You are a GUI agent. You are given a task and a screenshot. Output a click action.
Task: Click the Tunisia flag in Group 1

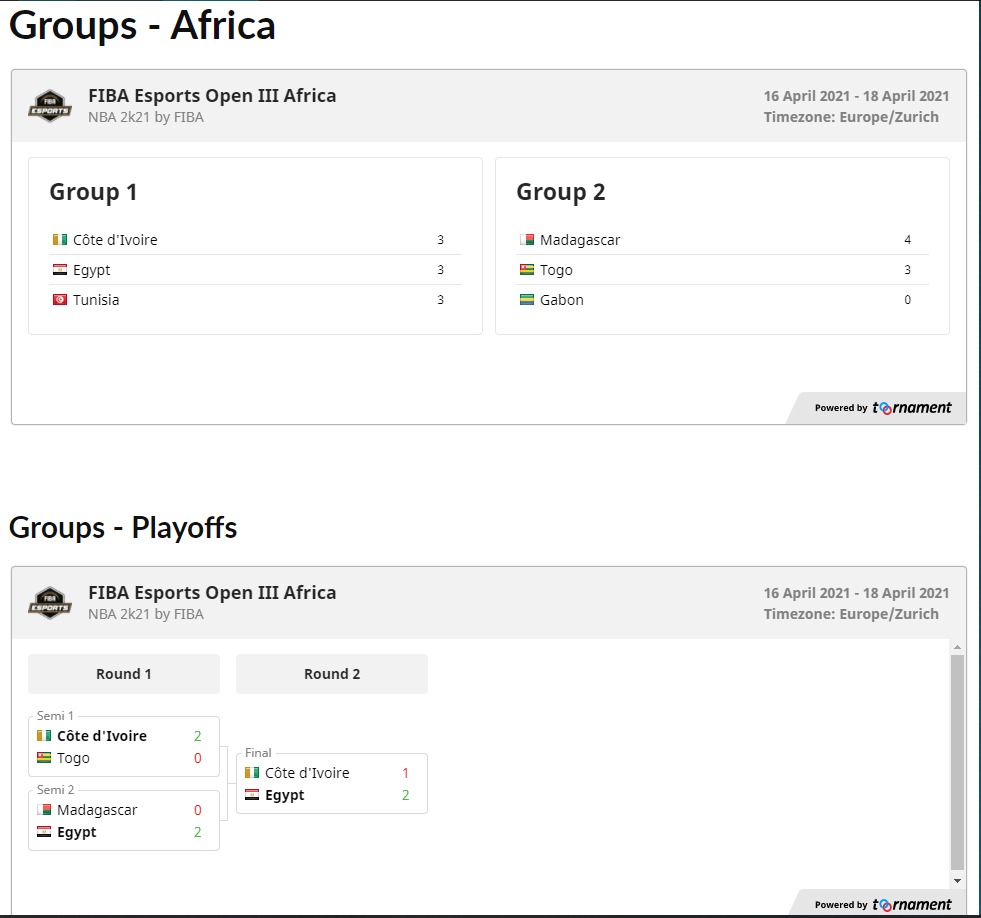click(x=60, y=300)
